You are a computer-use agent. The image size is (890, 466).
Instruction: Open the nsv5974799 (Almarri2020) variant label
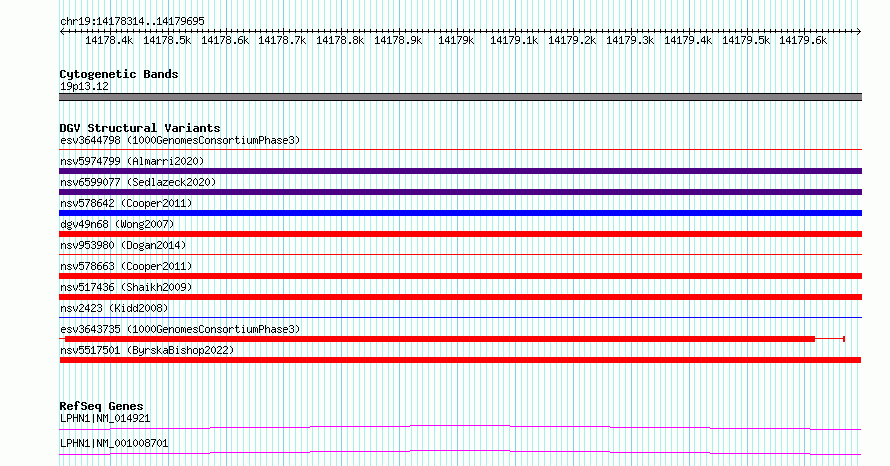click(x=132, y=161)
